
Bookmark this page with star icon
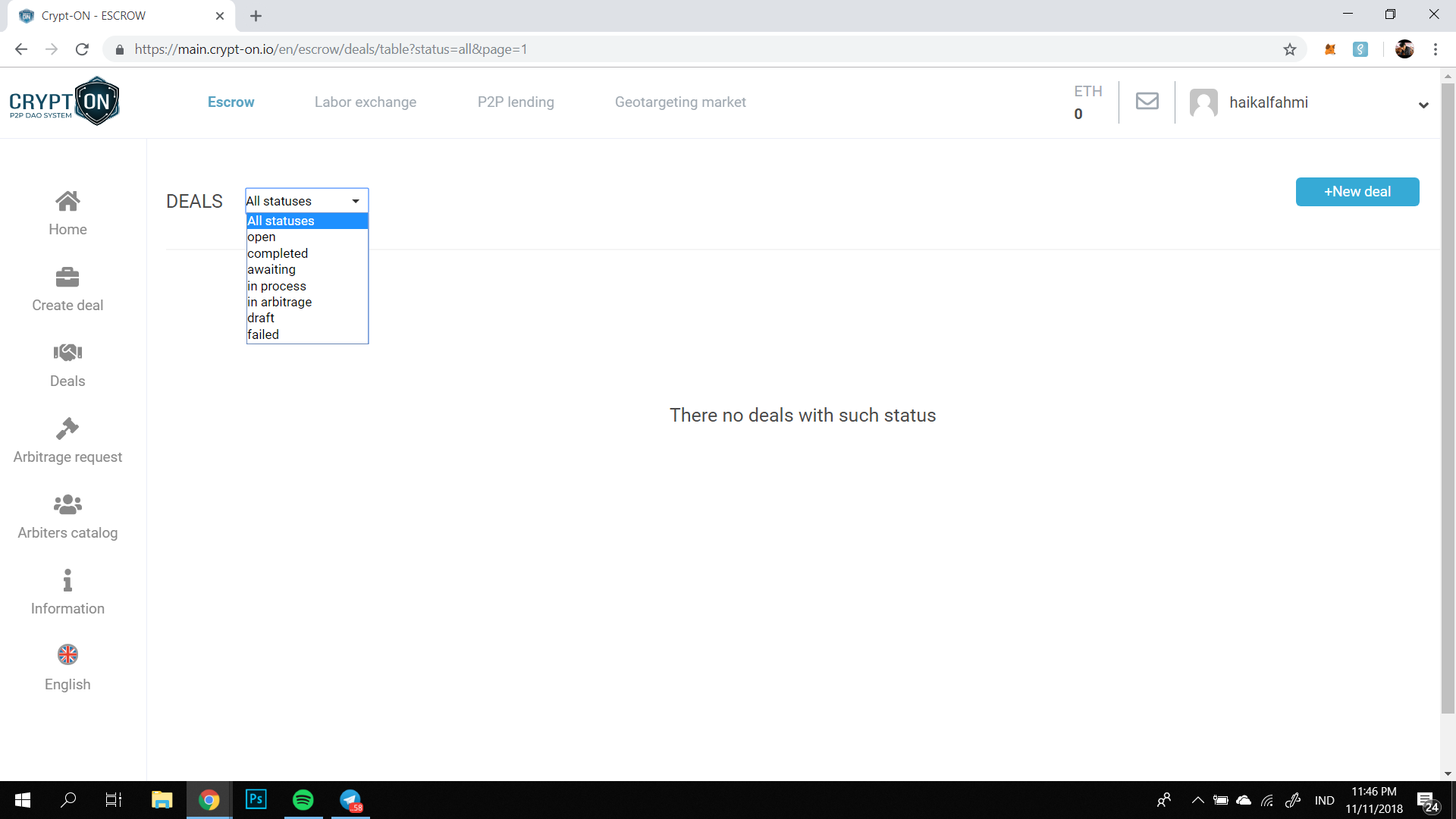tap(1290, 49)
